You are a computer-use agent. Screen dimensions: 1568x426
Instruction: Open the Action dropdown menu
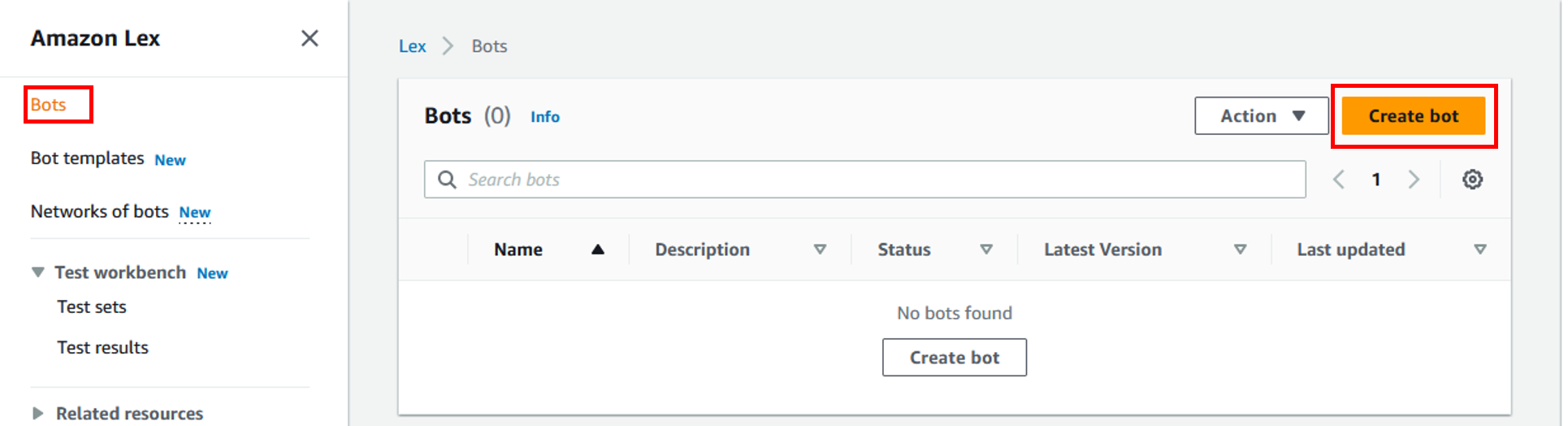pyautogui.click(x=1261, y=116)
